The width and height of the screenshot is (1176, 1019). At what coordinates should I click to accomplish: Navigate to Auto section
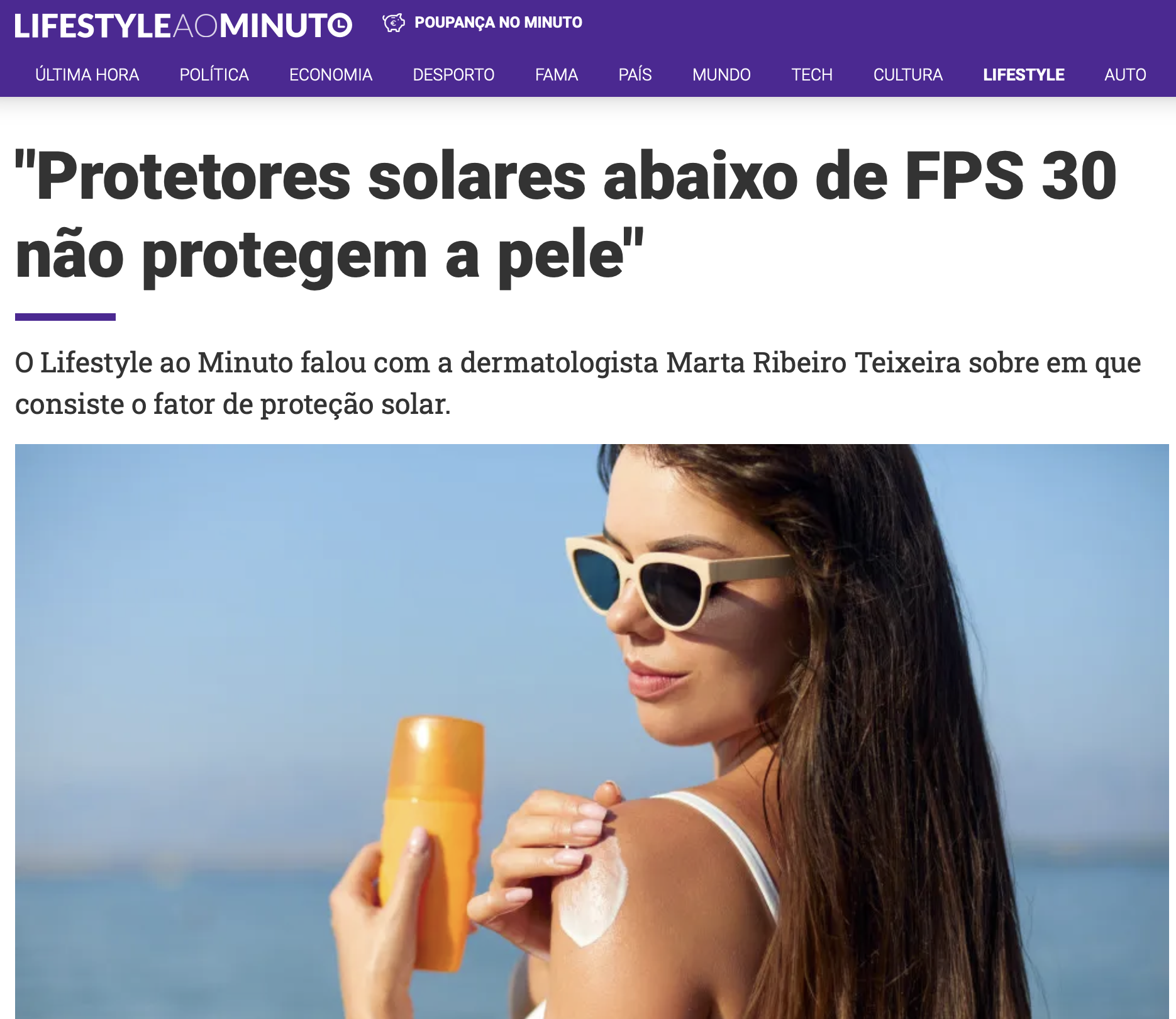1125,75
